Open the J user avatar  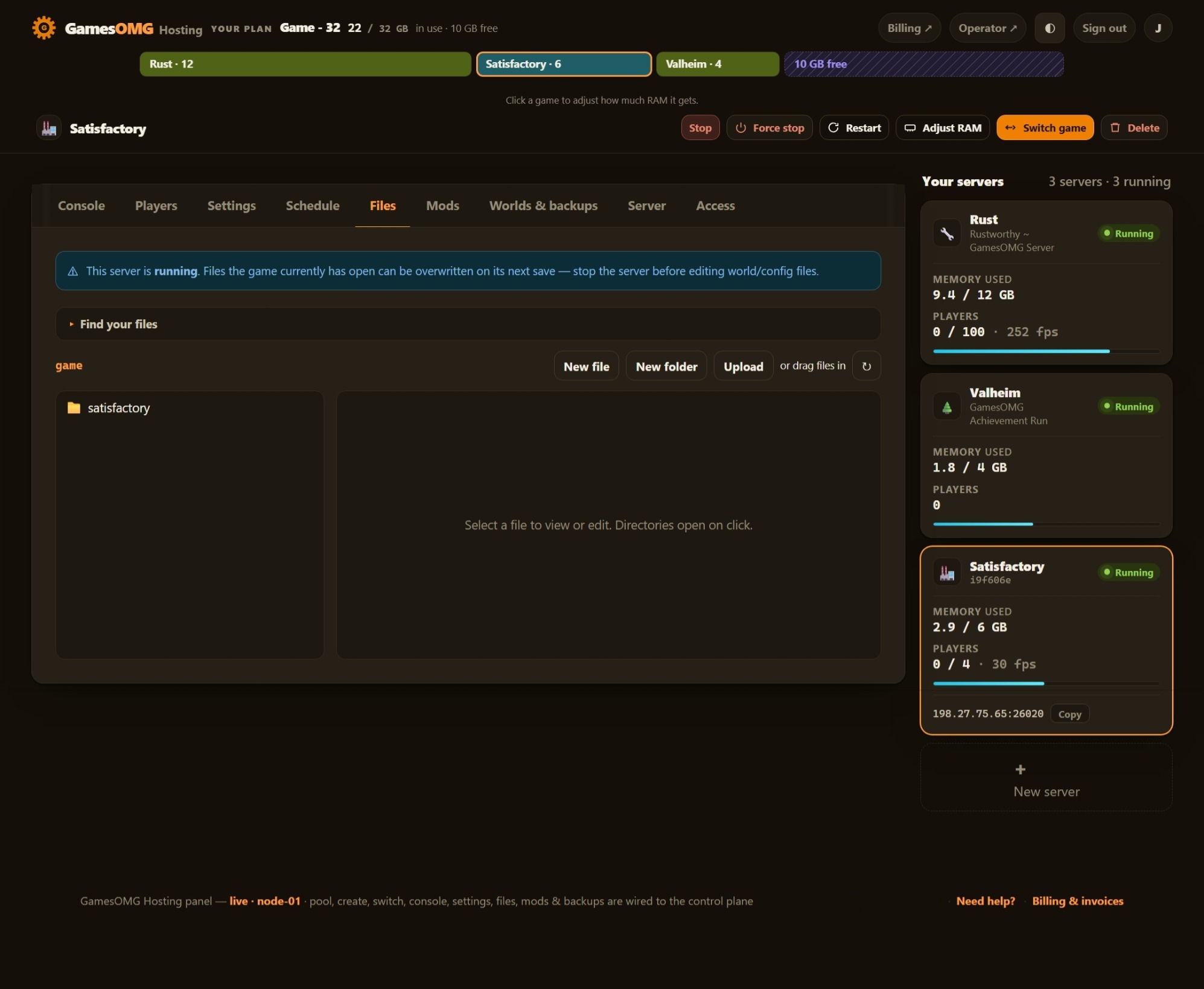(x=1158, y=28)
